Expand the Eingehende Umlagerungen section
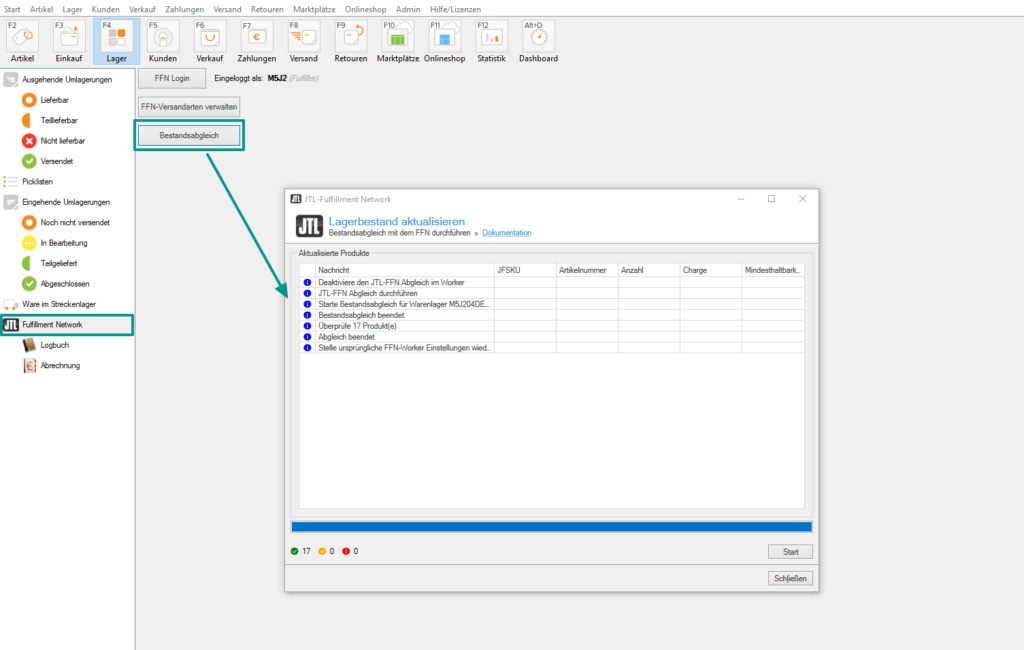The image size is (1024, 650). tap(66, 202)
